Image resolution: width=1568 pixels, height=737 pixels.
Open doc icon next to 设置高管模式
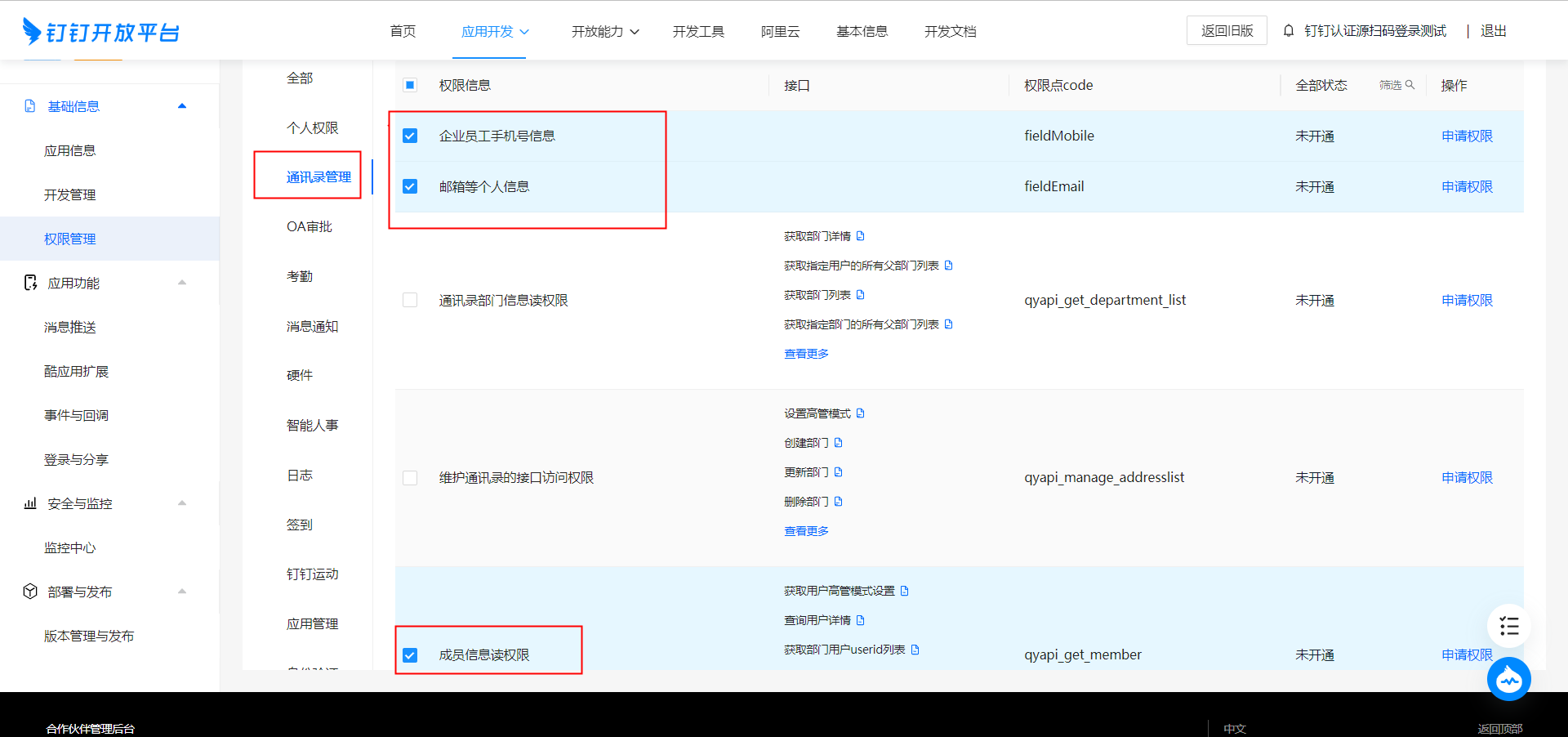click(860, 413)
